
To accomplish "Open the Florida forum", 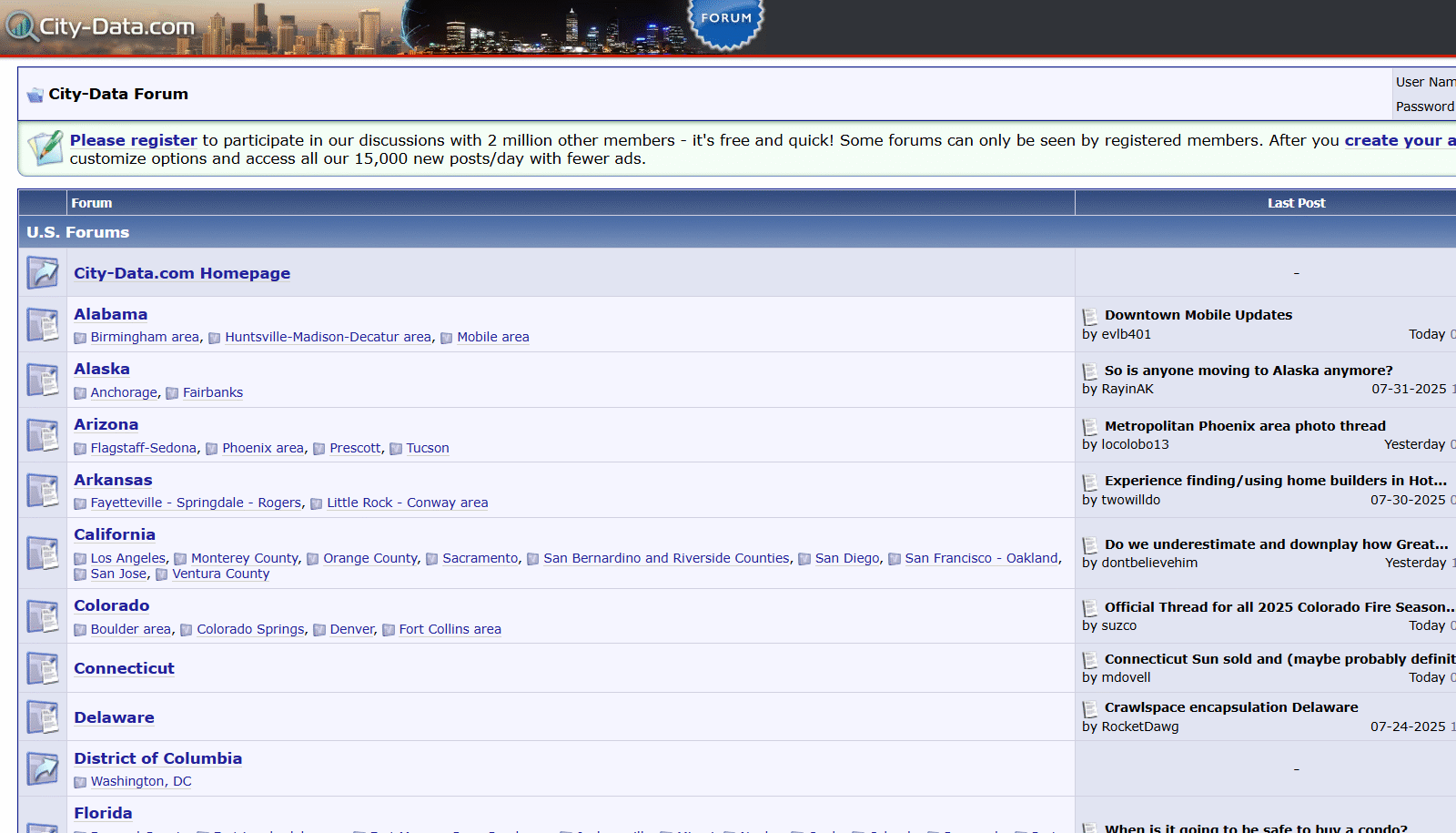I will [103, 813].
